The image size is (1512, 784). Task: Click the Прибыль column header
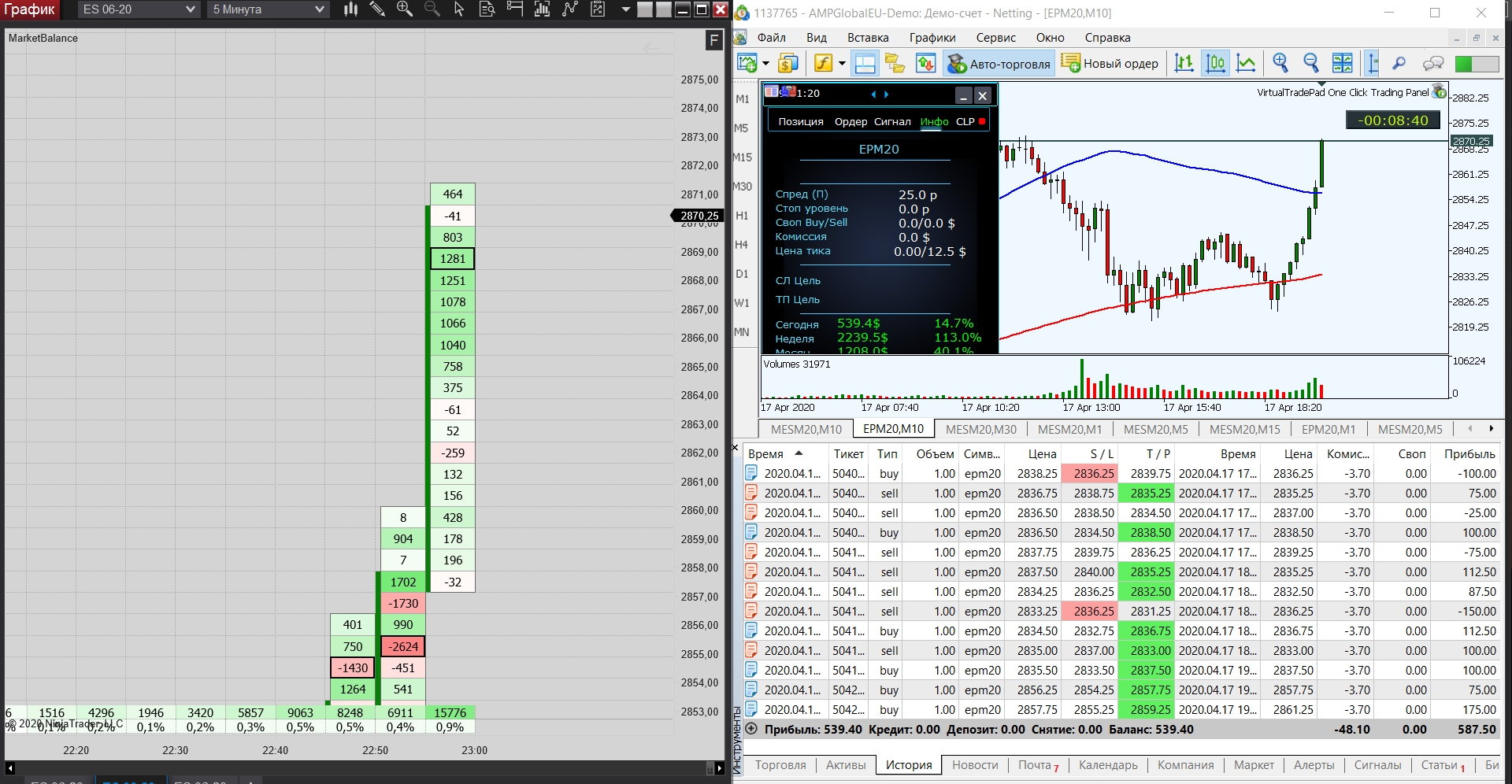(x=1469, y=453)
